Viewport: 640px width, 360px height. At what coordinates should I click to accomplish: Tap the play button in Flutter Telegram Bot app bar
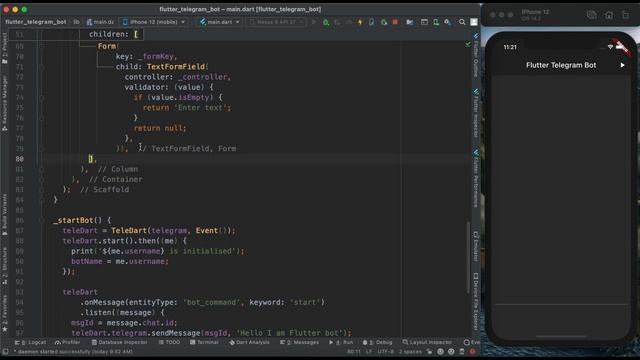point(622,65)
